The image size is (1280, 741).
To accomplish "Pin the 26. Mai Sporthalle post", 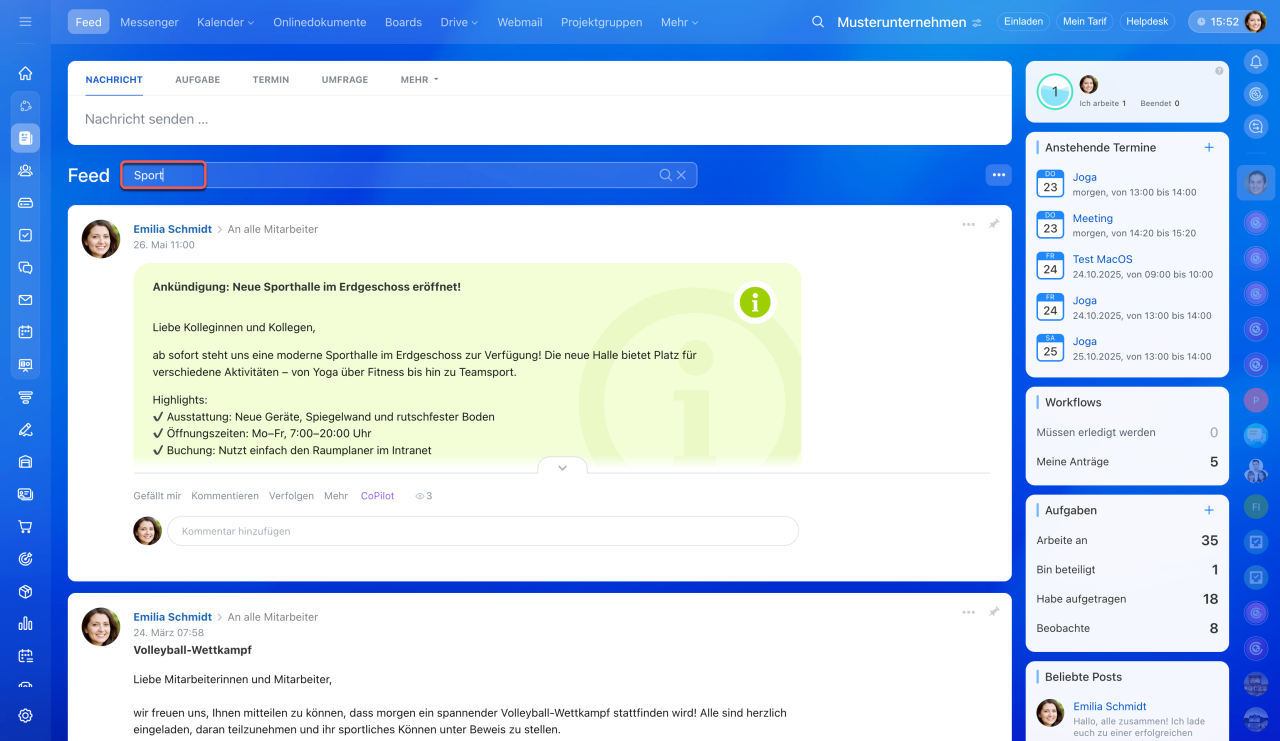I will tap(994, 224).
